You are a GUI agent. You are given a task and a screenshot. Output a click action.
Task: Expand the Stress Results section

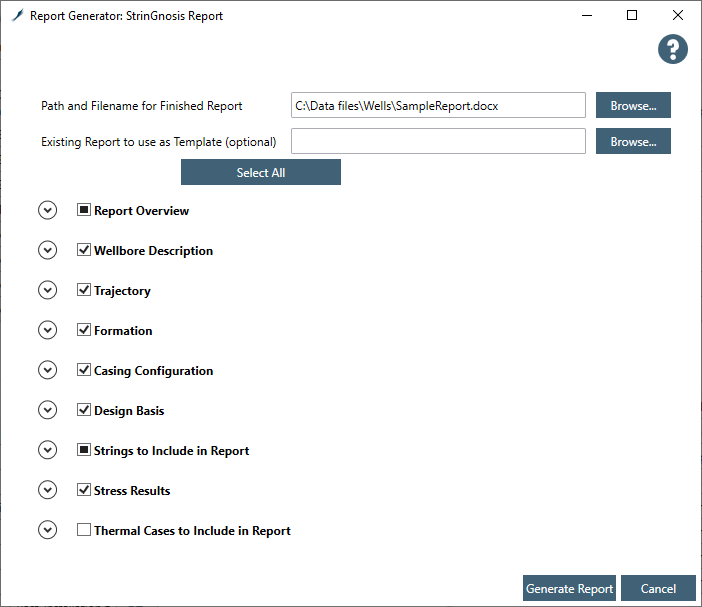[x=47, y=491]
